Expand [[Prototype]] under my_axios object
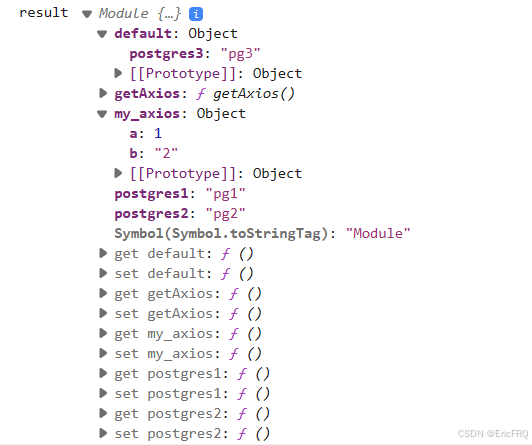The image size is (532, 445). [118, 173]
